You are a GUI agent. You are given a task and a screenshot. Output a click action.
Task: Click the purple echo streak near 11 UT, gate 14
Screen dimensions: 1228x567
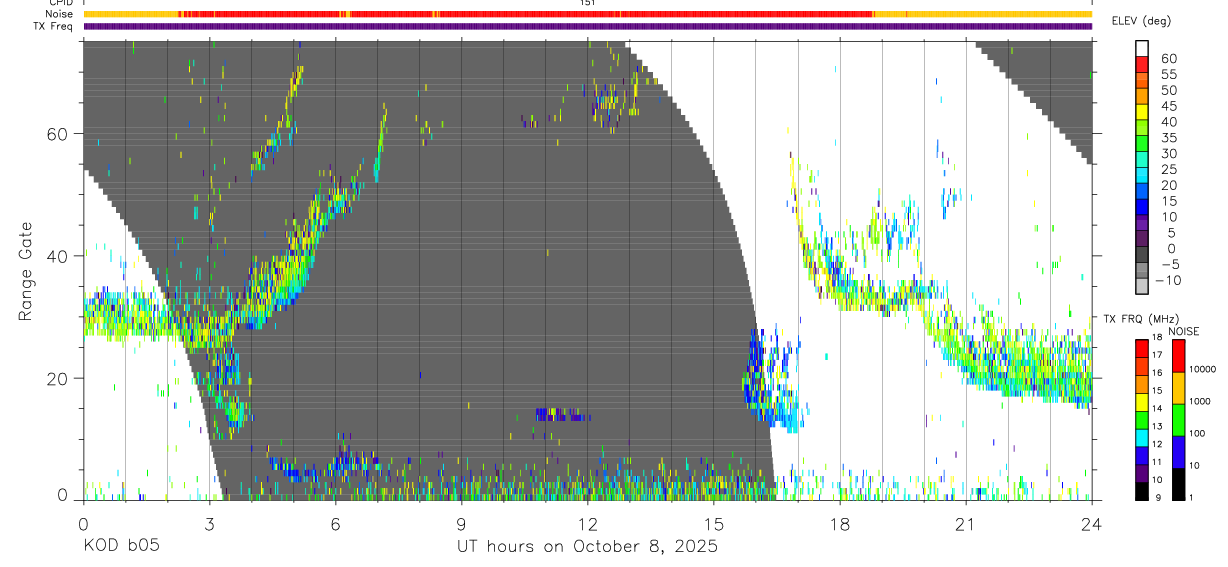562,414
